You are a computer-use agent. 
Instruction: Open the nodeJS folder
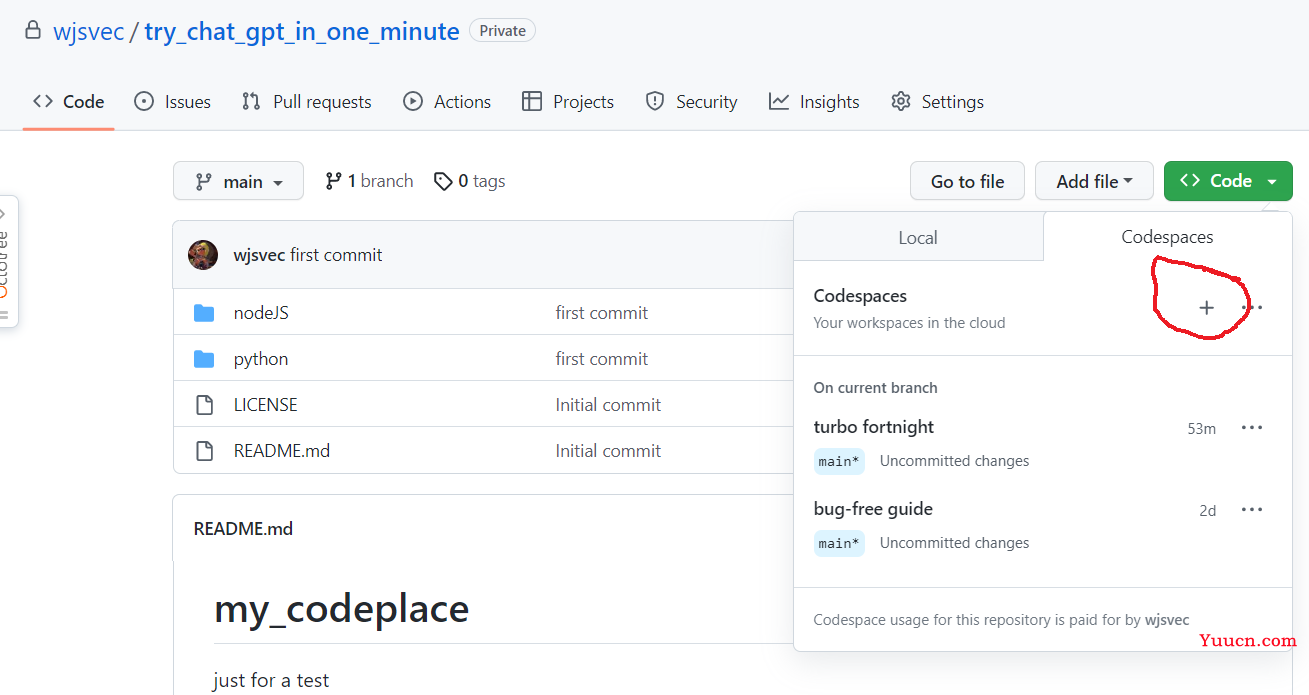coord(261,313)
